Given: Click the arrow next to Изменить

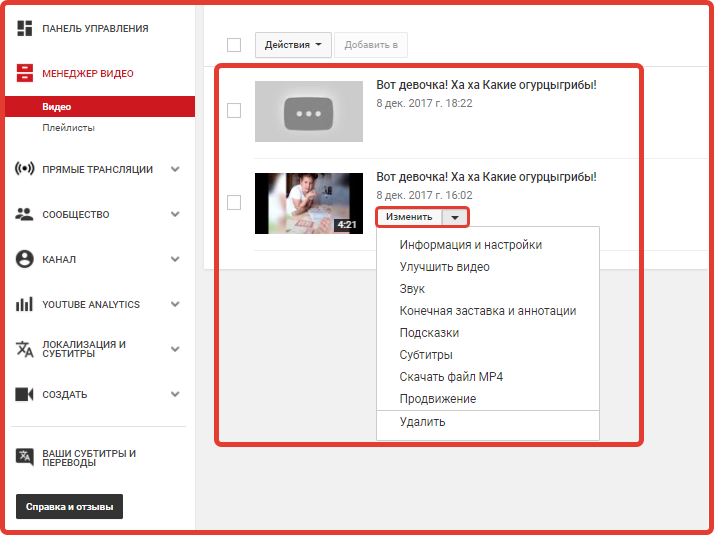Looking at the screenshot, I should click(454, 217).
